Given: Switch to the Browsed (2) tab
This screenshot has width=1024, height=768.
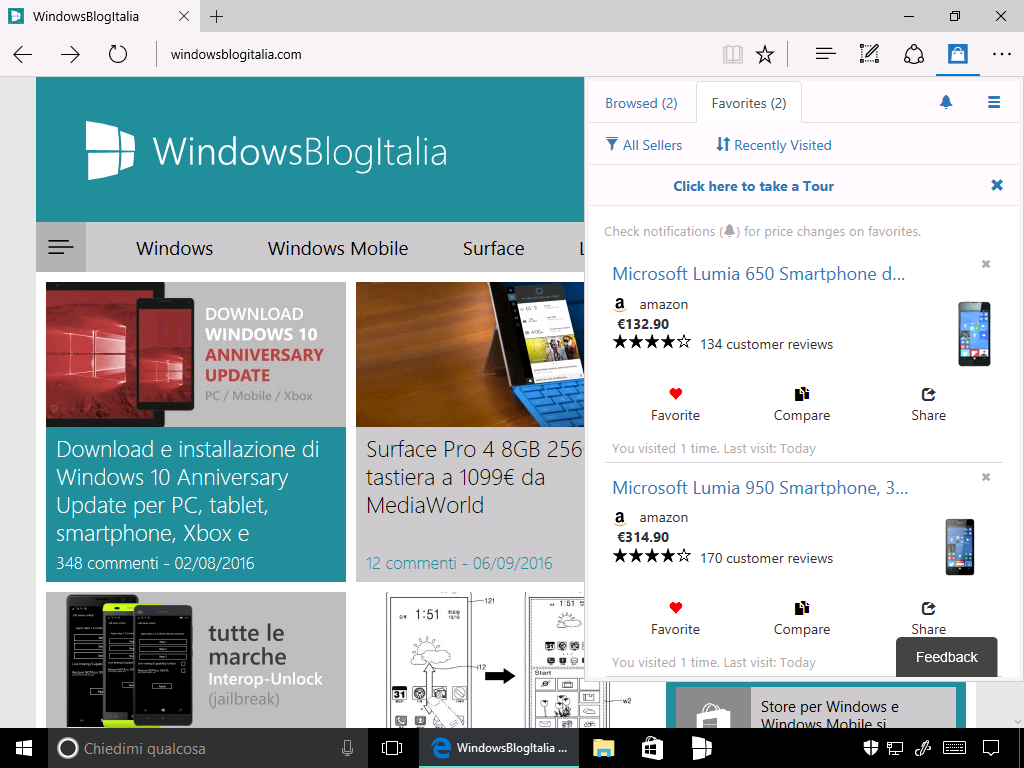Looking at the screenshot, I should tap(641, 103).
